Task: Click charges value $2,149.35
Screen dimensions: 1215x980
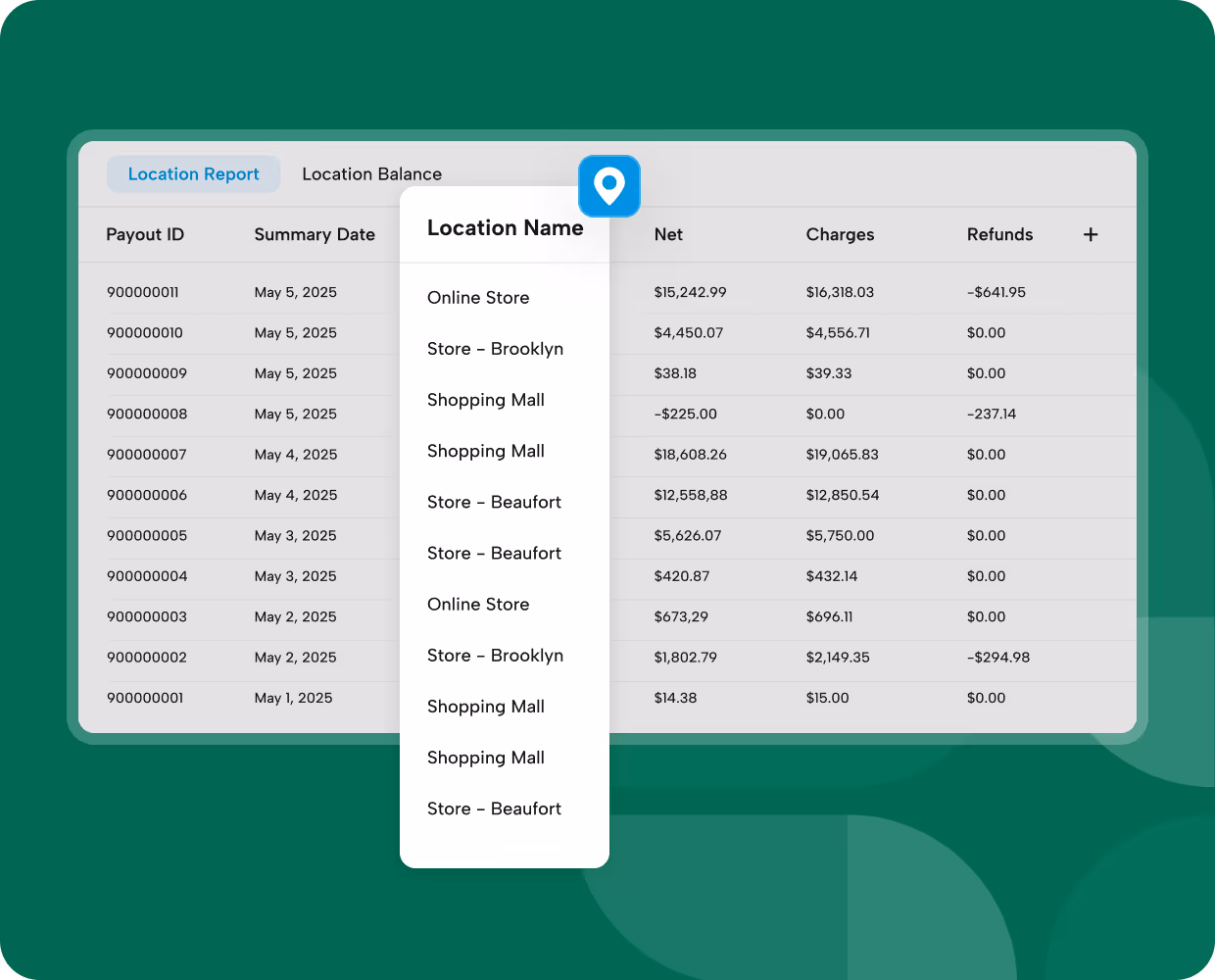Action: 838,658
